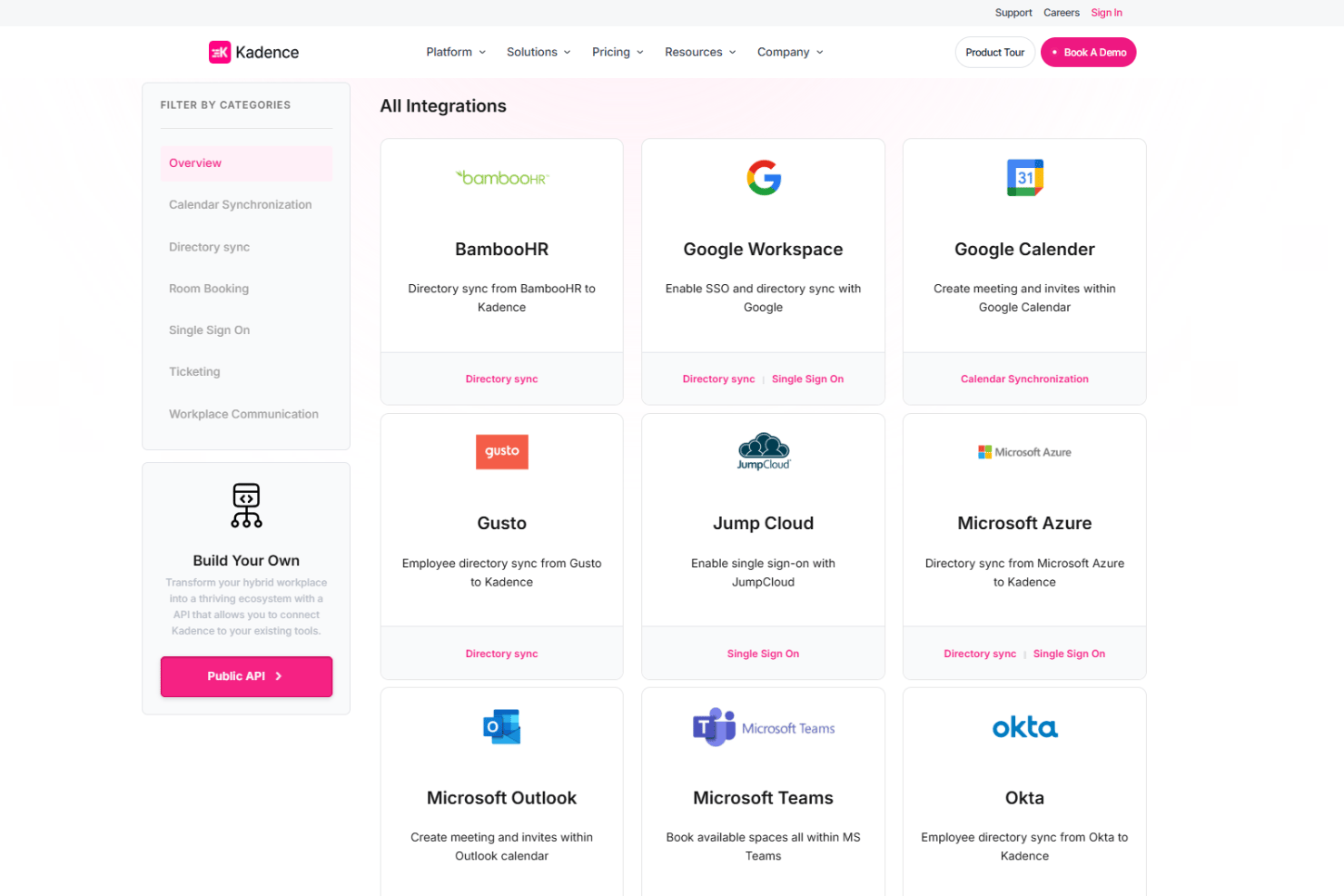Click the All Integrations heading
Image resolution: width=1344 pixels, height=896 pixels.
coord(443,106)
